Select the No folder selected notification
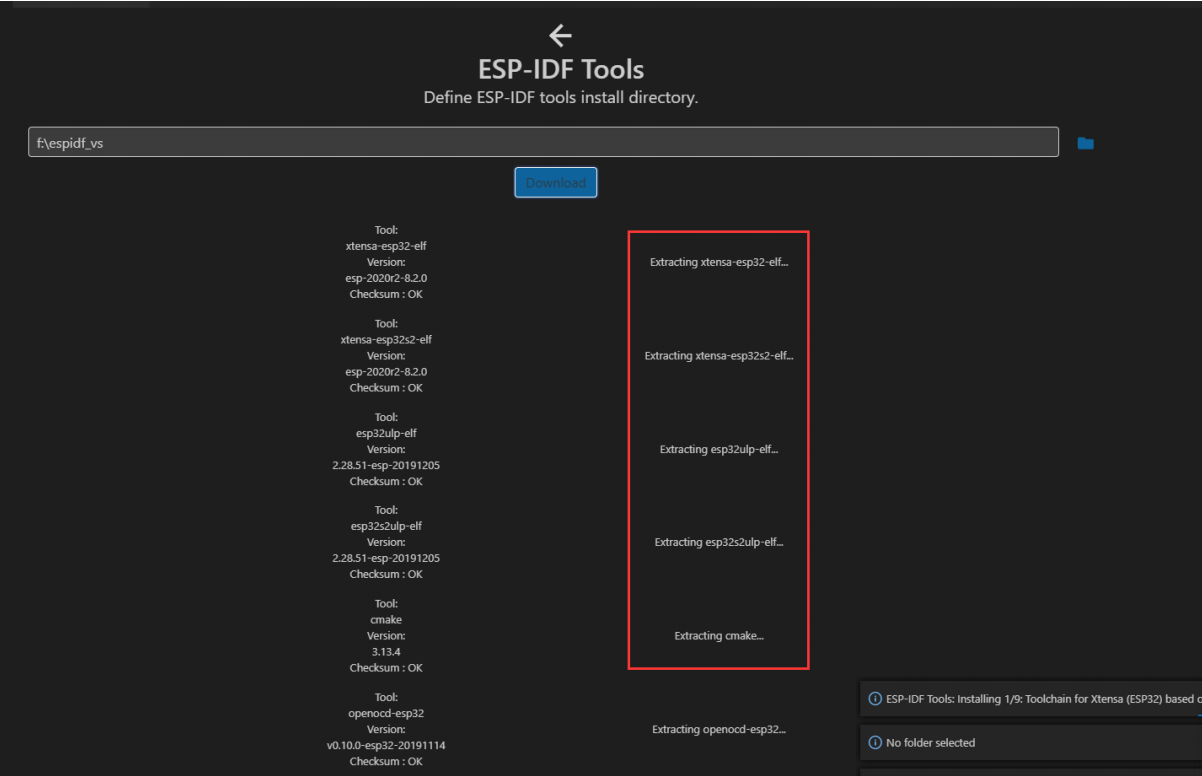This screenshot has height=776, width=1202. pyautogui.click(x=1031, y=743)
